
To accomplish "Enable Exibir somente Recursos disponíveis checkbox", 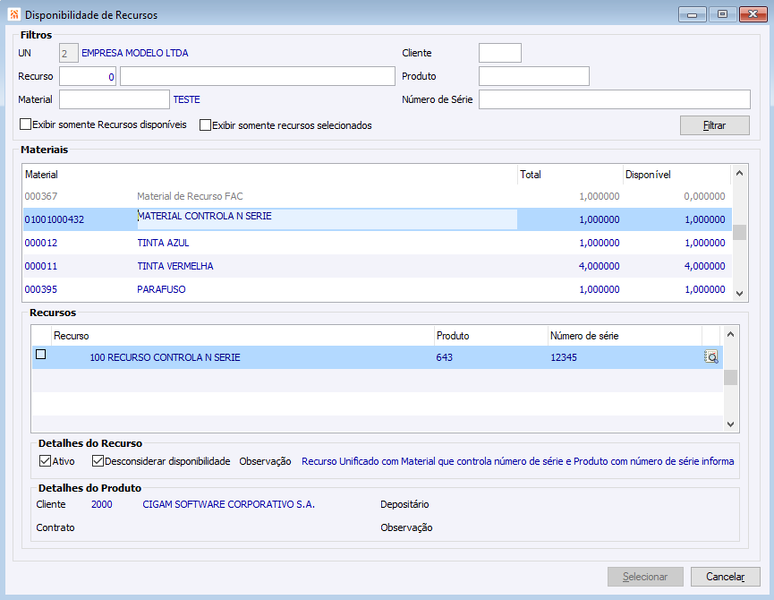I will pos(25,124).
